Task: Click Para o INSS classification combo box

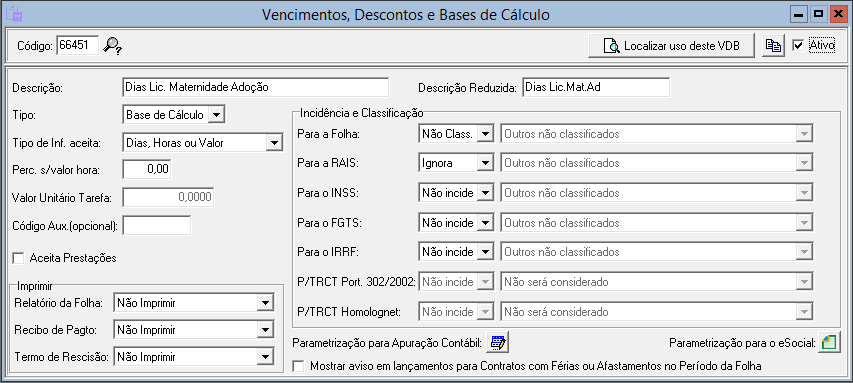Action: point(657,193)
